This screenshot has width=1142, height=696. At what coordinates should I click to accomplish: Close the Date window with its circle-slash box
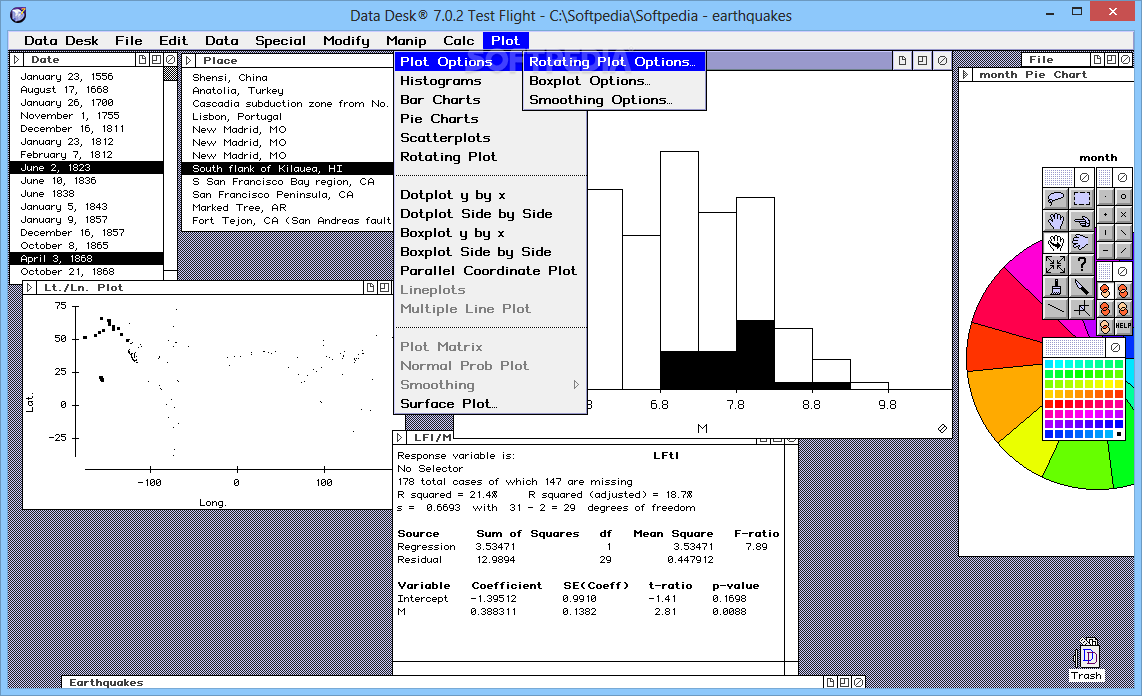pos(170,60)
